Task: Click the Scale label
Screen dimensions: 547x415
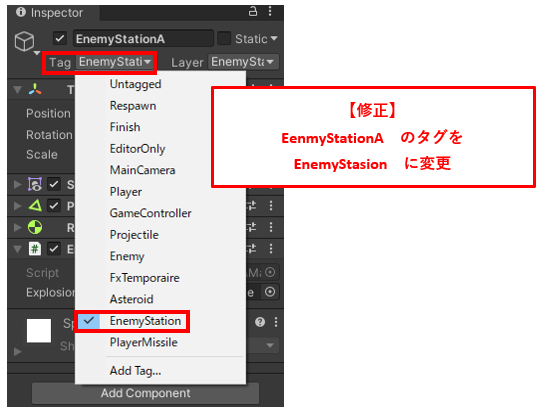Action: pyautogui.click(x=42, y=154)
